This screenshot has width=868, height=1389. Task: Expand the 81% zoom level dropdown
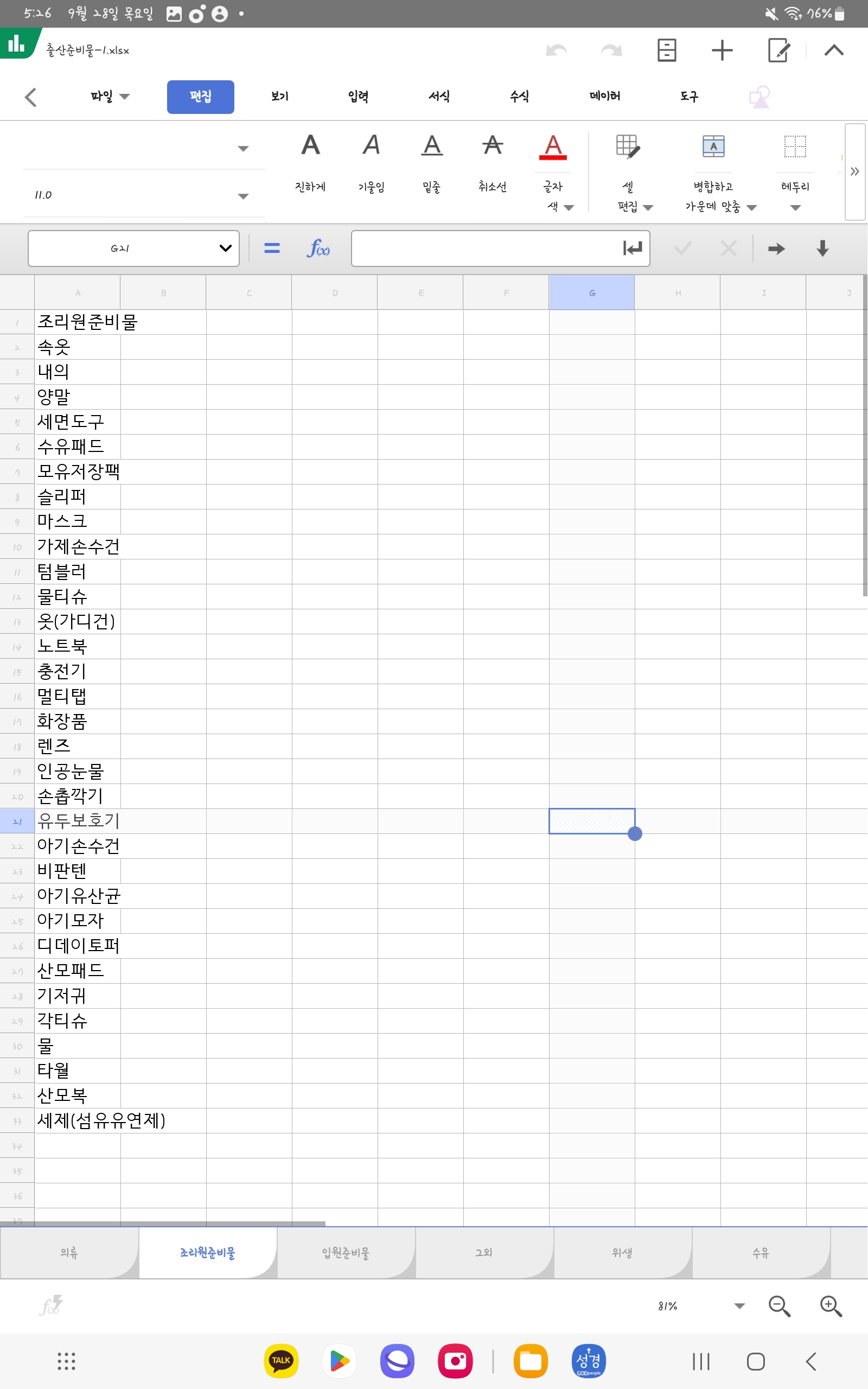(739, 1306)
